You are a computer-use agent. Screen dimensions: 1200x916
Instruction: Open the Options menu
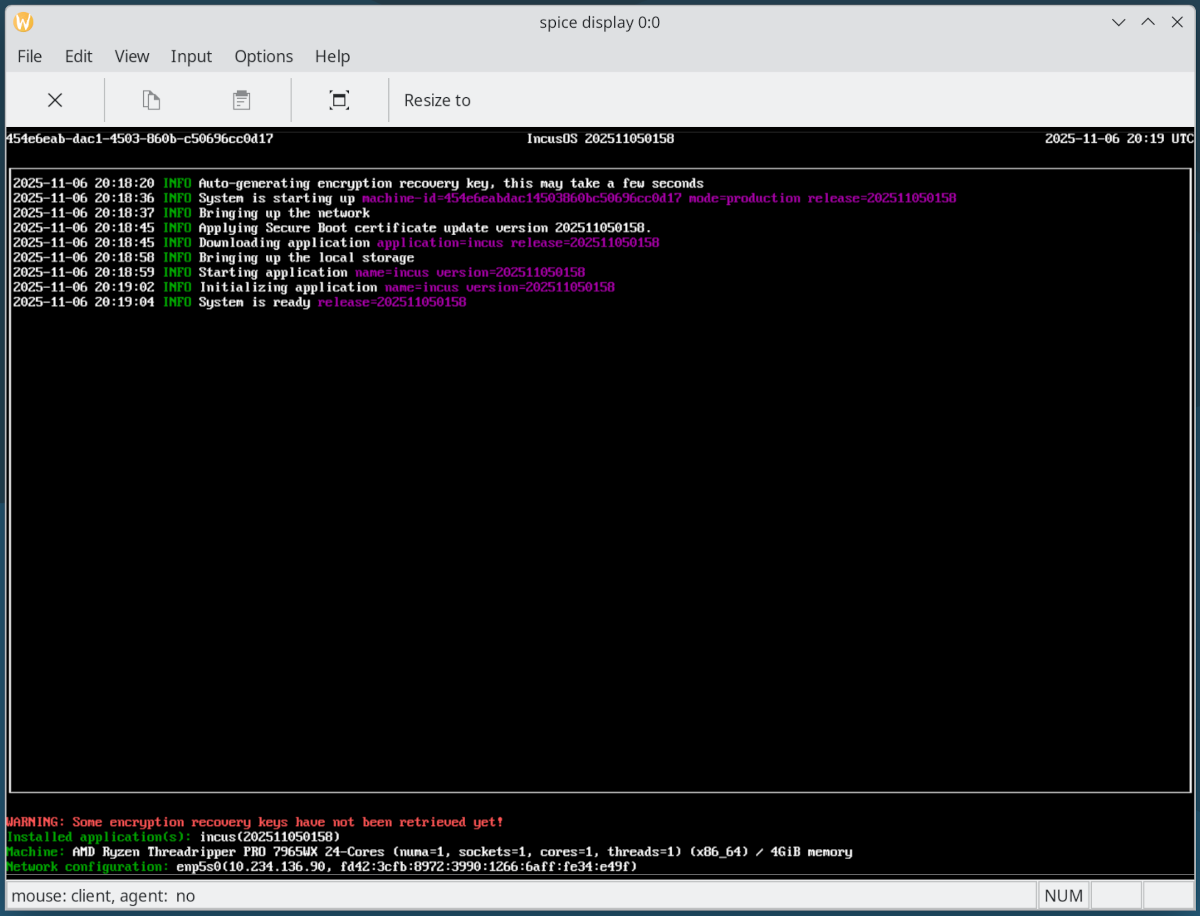263,56
